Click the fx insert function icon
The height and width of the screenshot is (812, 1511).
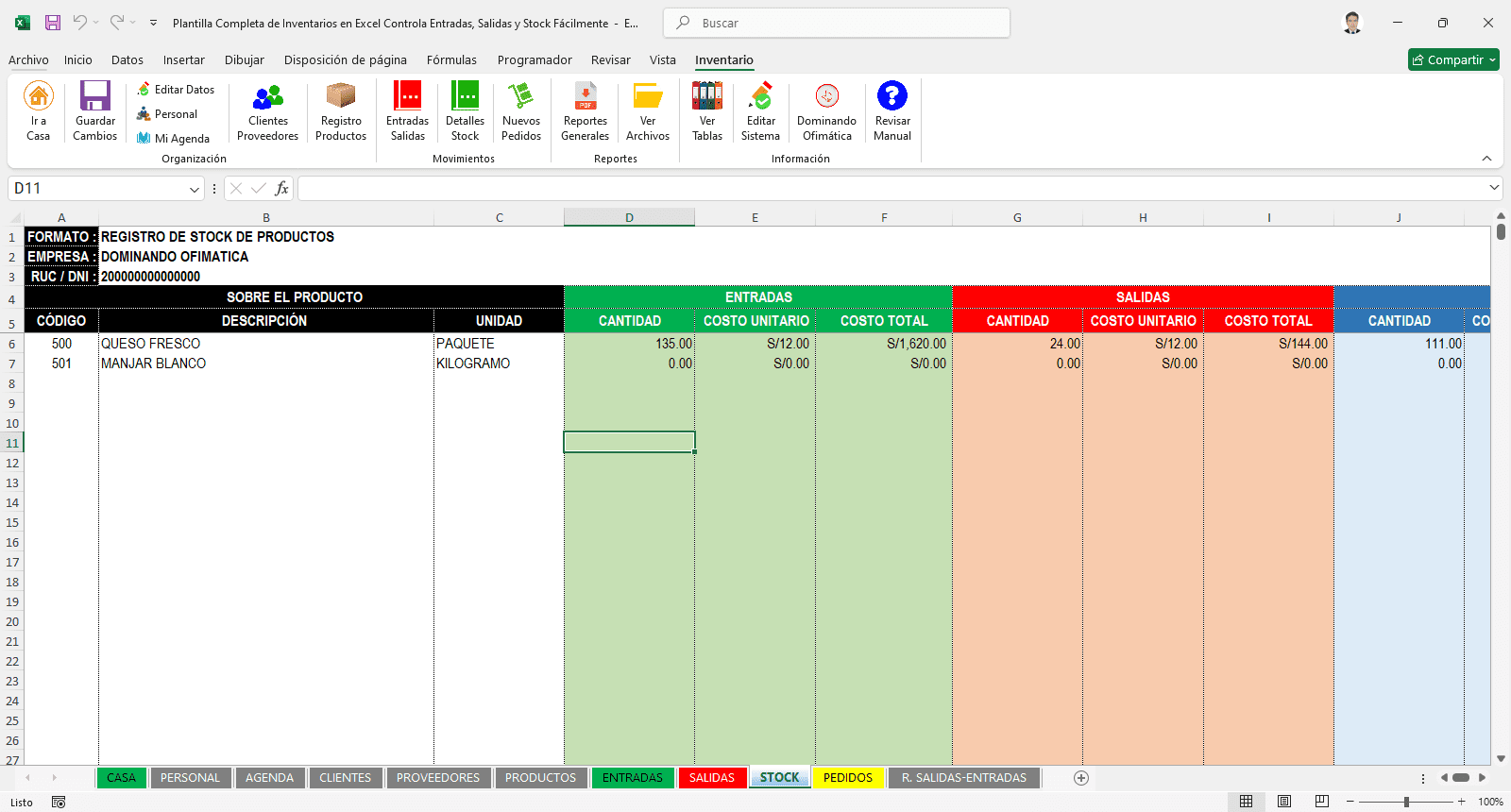tap(281, 189)
